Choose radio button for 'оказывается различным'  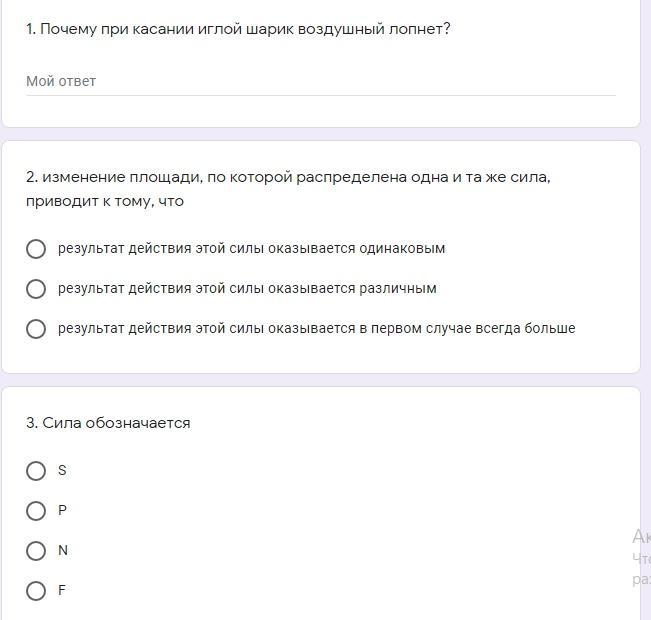[36, 289]
